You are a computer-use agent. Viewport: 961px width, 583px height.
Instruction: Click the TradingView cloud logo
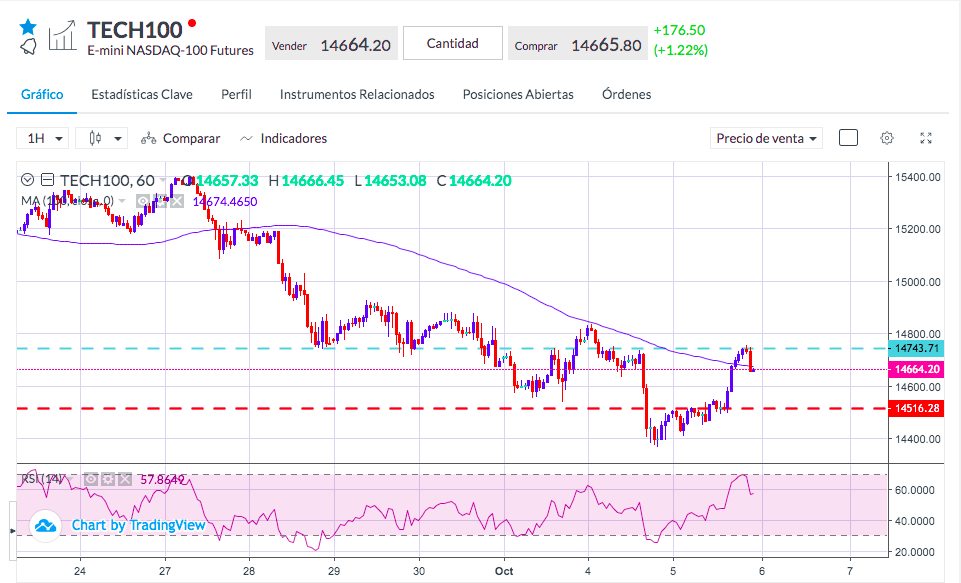[45, 526]
